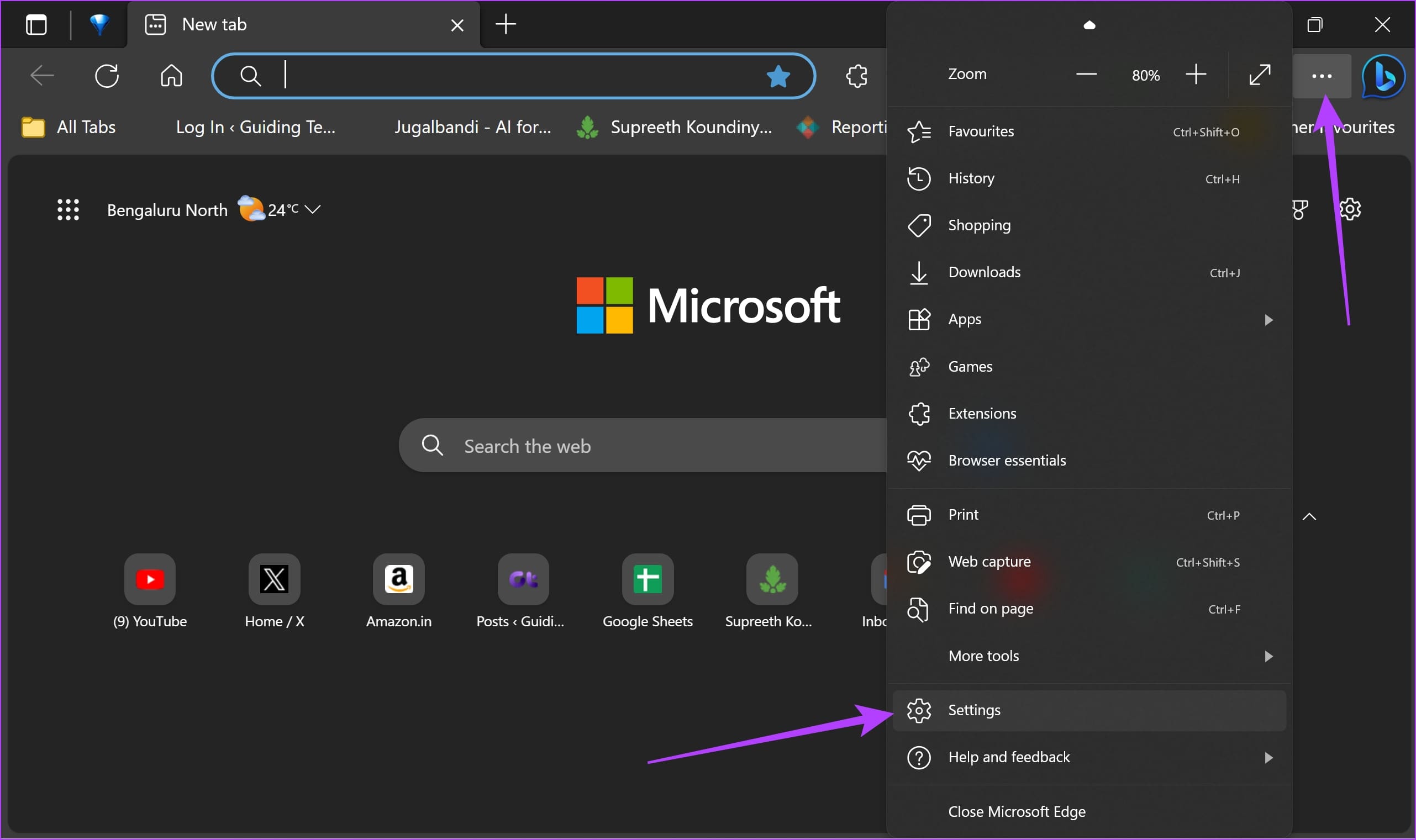Click the History icon

919,178
